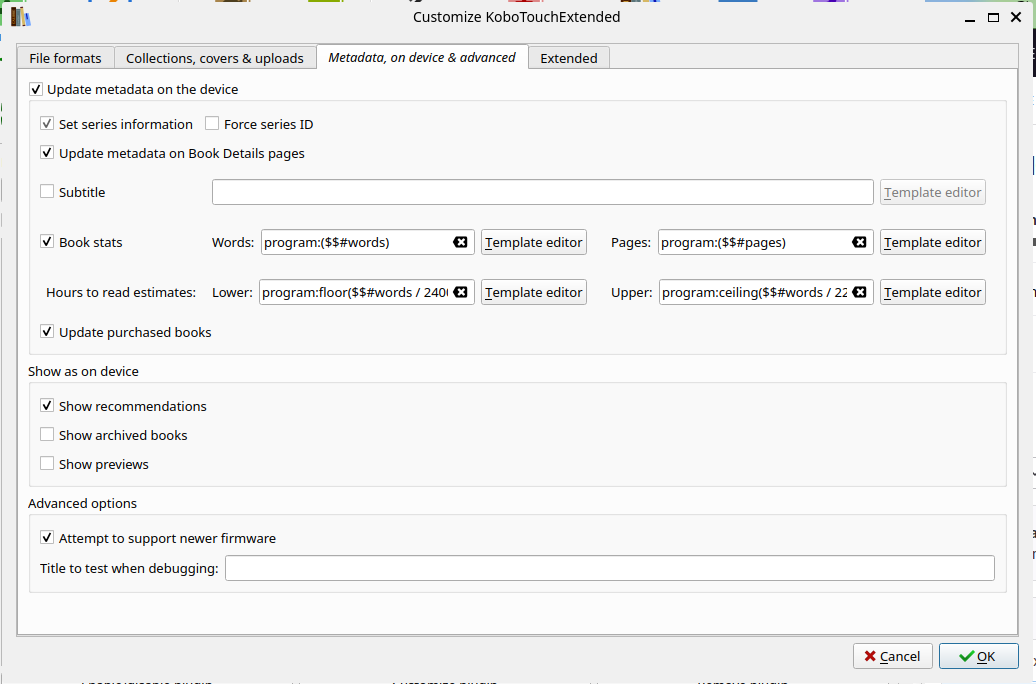Focus Title to test when debugging field
Image resolution: width=1036 pixels, height=684 pixels.
click(x=610, y=568)
